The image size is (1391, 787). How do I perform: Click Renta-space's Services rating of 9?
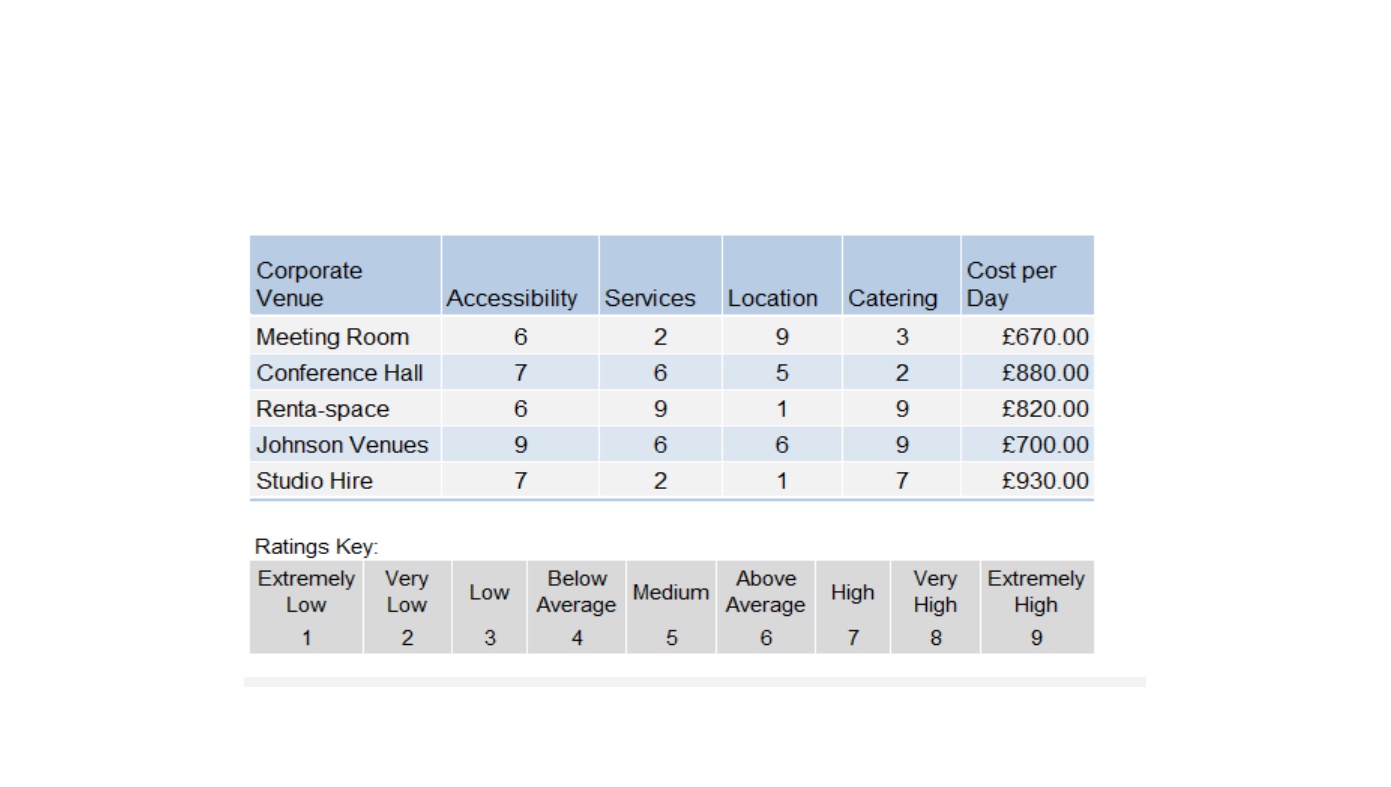click(x=660, y=410)
